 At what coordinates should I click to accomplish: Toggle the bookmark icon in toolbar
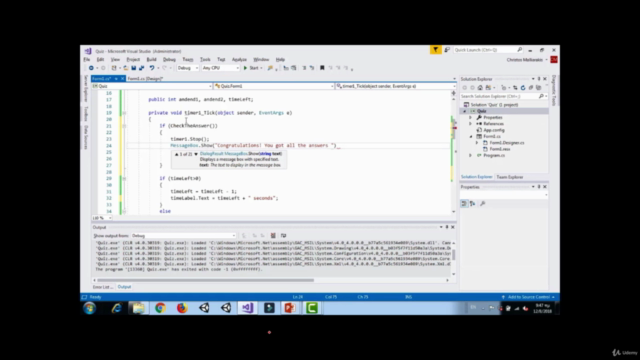(x=322, y=68)
